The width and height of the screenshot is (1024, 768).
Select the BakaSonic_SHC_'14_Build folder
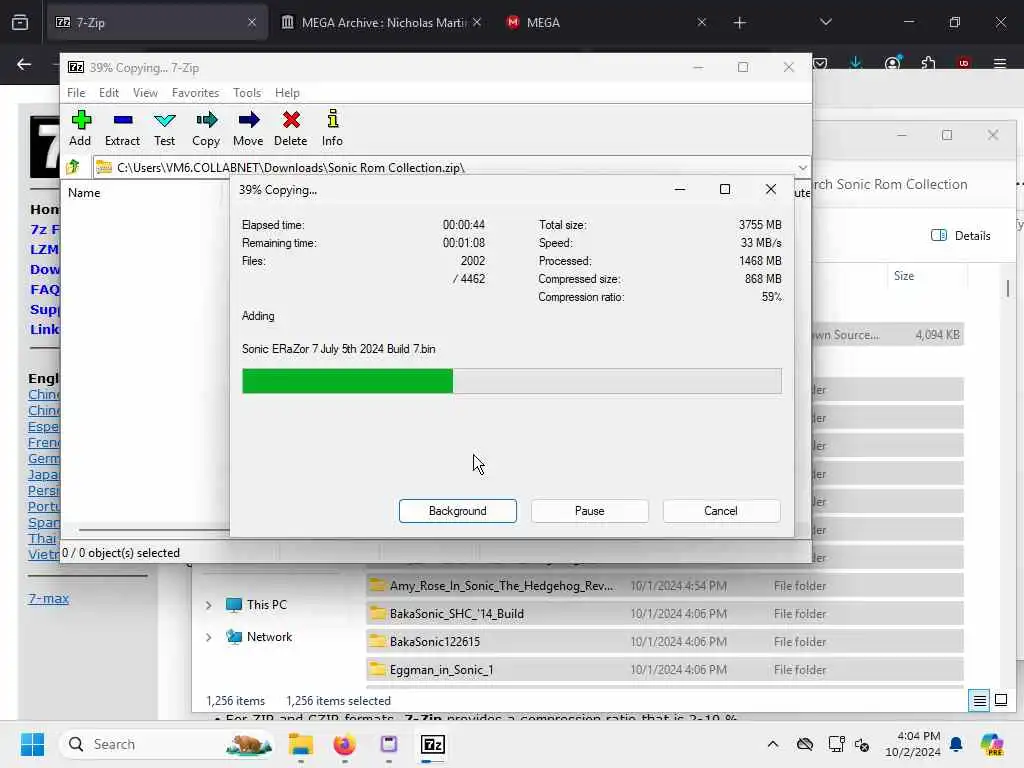(x=664, y=614)
